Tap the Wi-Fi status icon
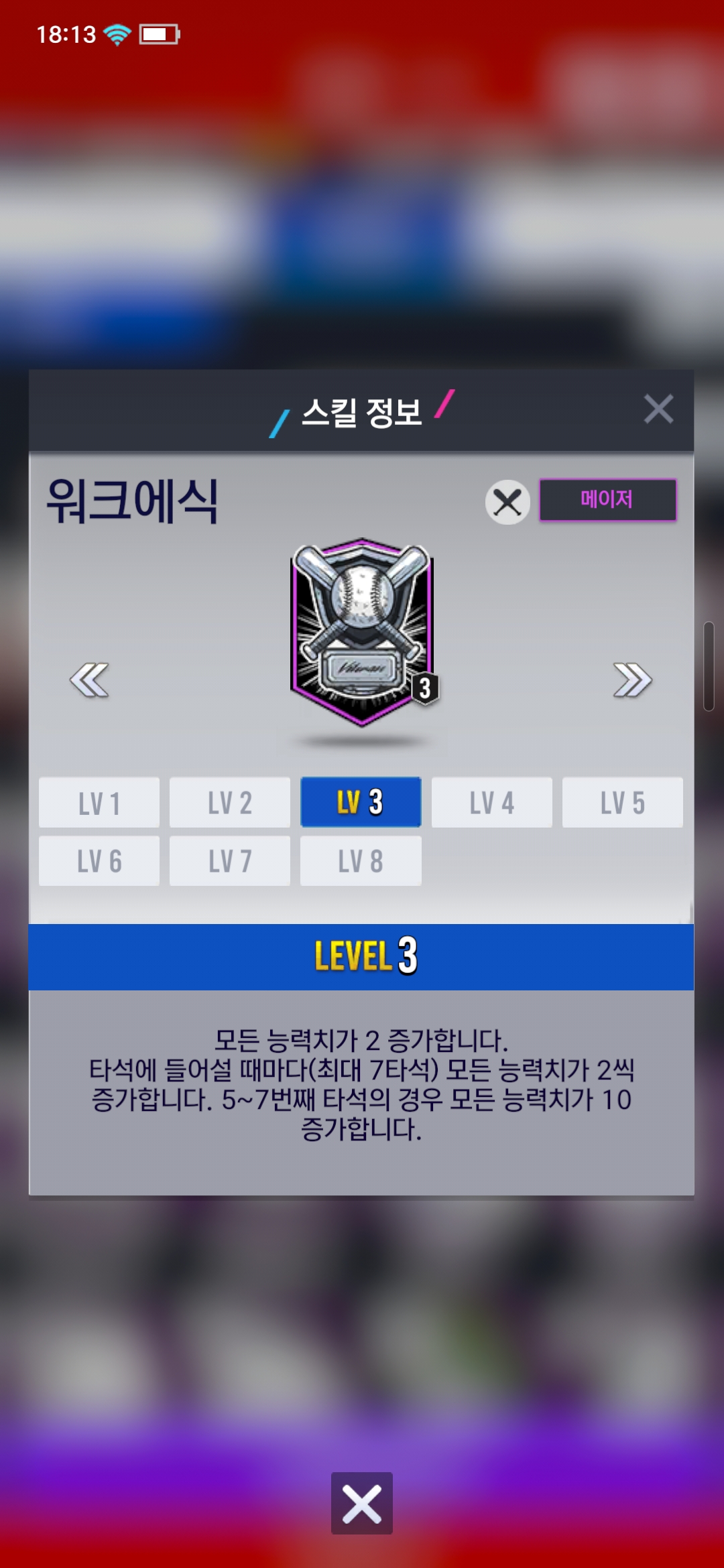The width and height of the screenshot is (724, 1568). [x=118, y=34]
